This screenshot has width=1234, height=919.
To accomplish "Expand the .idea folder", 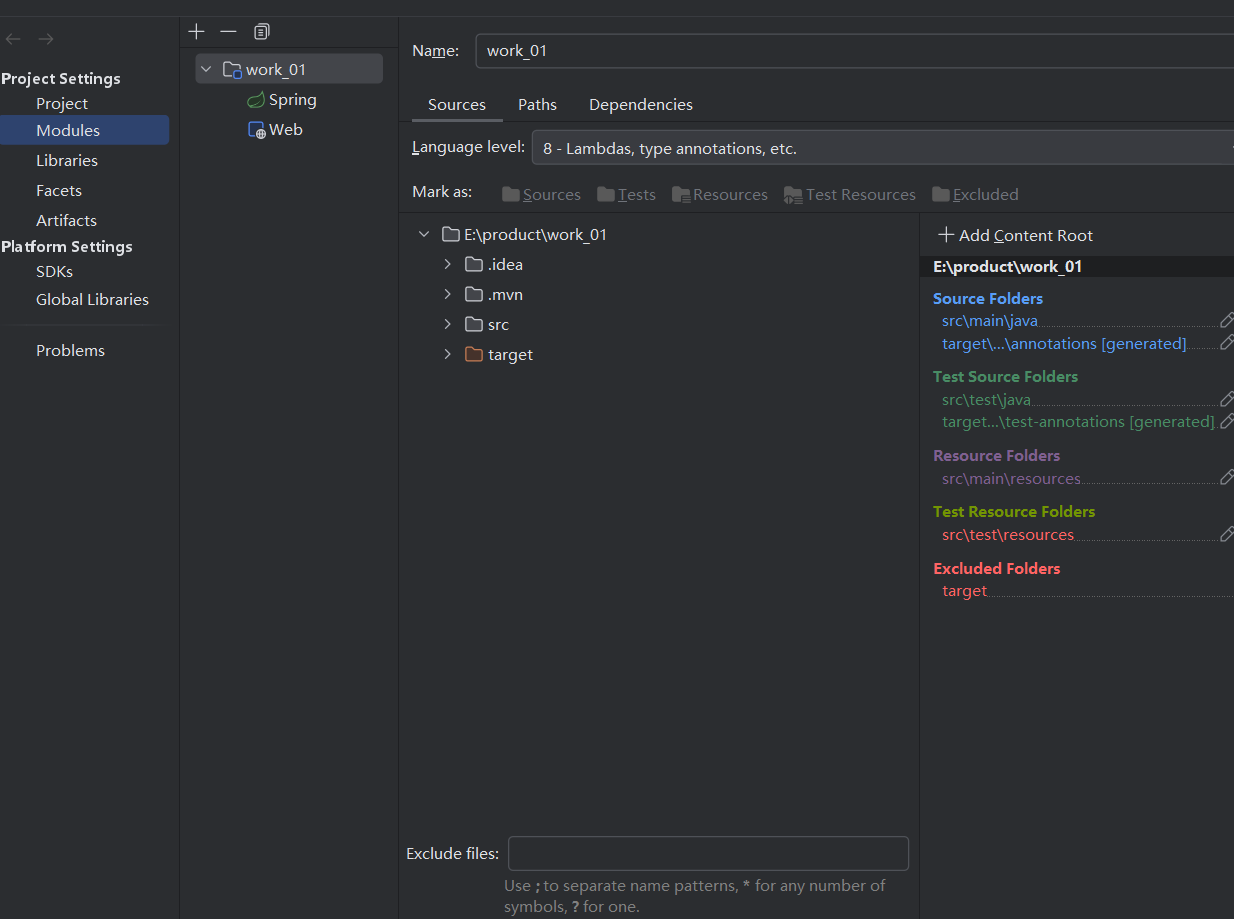I will [x=446, y=264].
